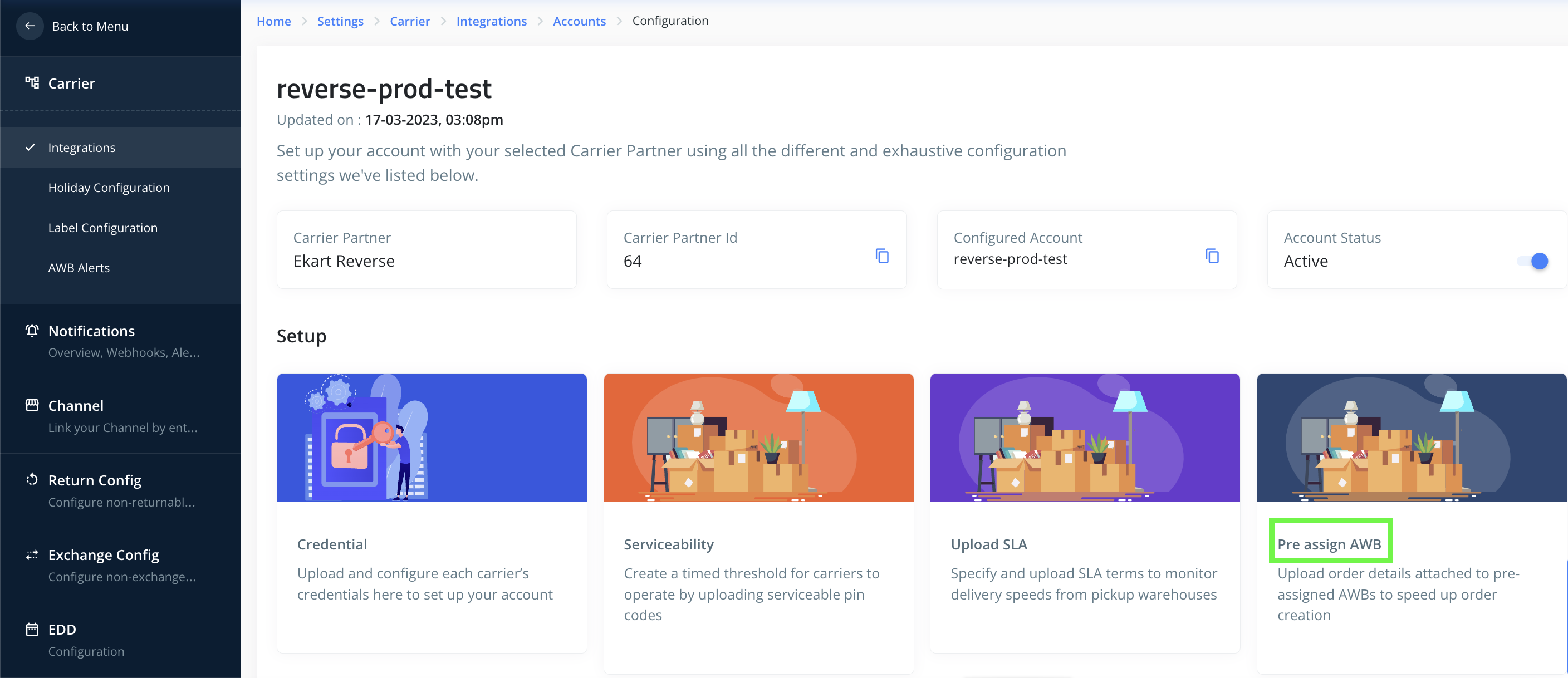This screenshot has width=1568, height=678.
Task: Click the Ekart Reverse carrier partner value
Action: [x=344, y=261]
